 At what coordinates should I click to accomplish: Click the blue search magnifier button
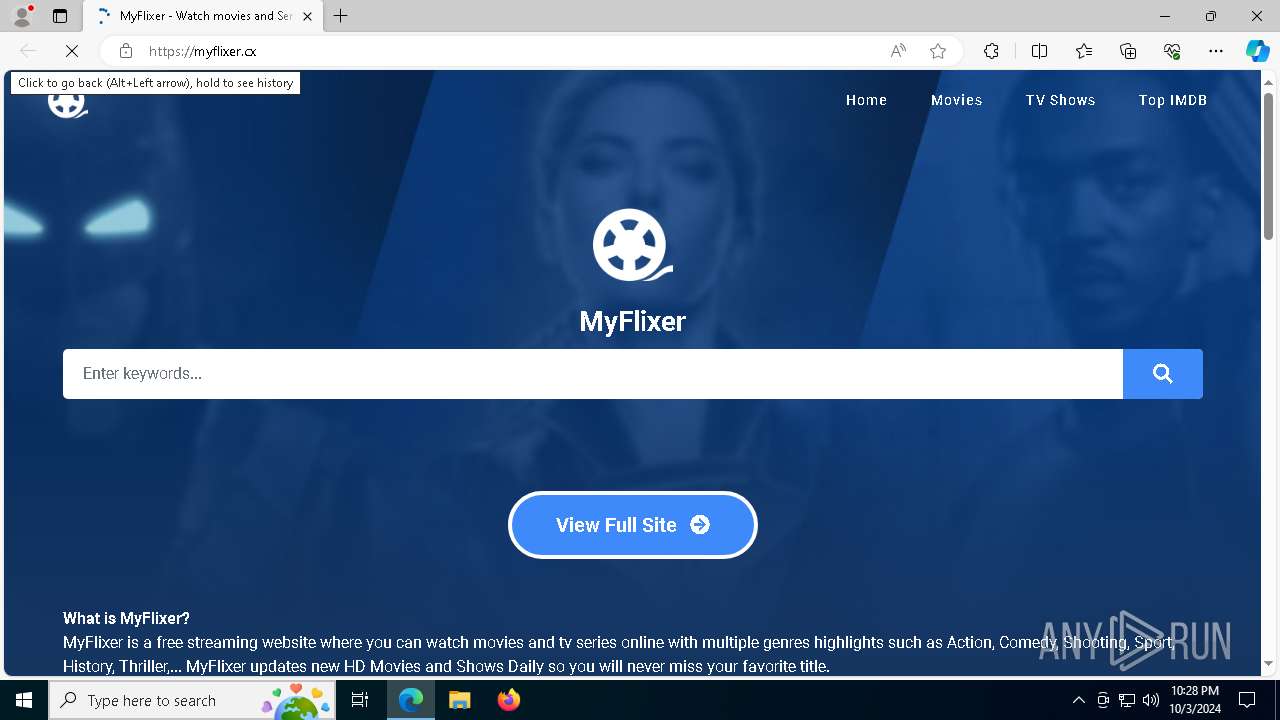[1163, 374]
